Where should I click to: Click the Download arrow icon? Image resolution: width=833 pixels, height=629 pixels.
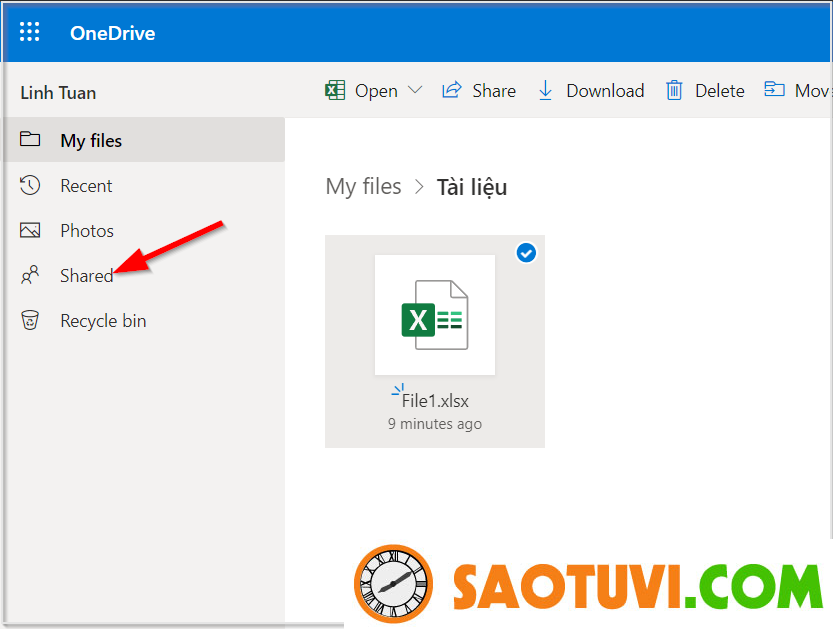click(545, 90)
